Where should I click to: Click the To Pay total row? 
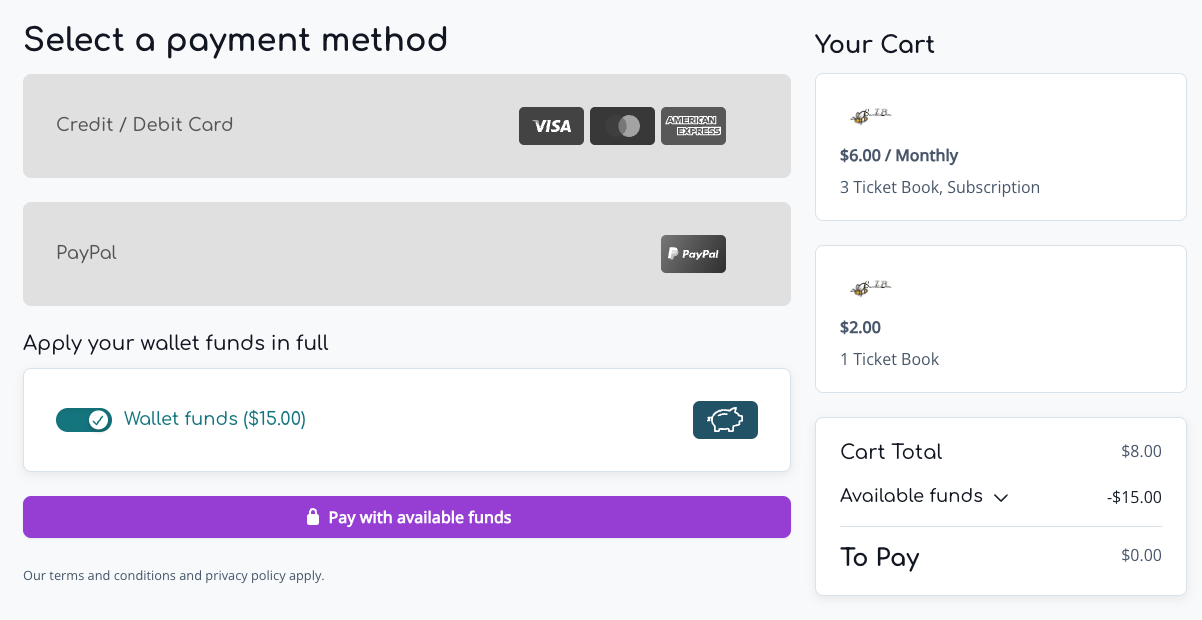tap(1001, 557)
